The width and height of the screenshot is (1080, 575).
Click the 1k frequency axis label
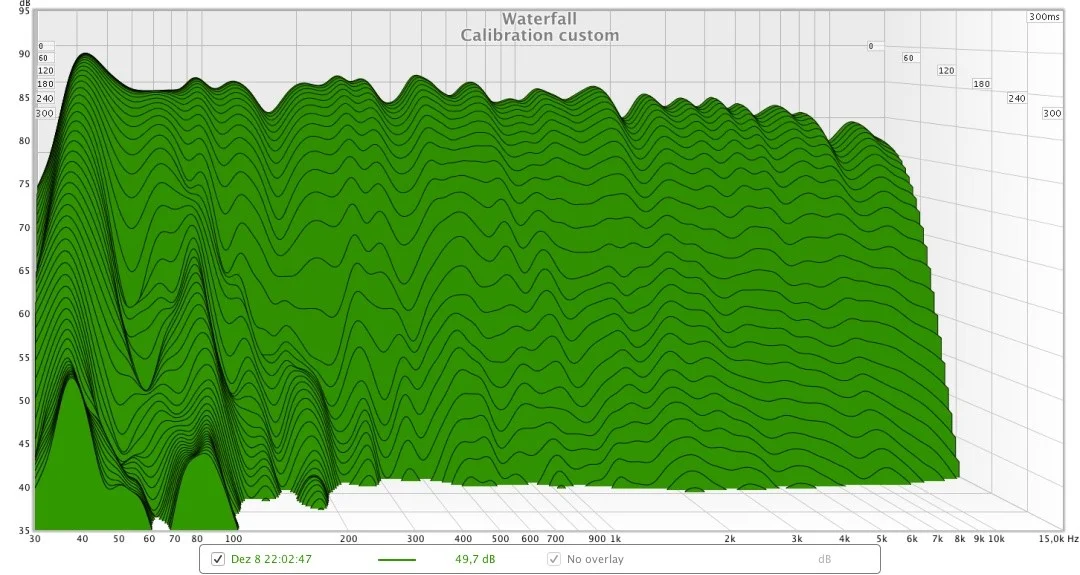pos(615,539)
